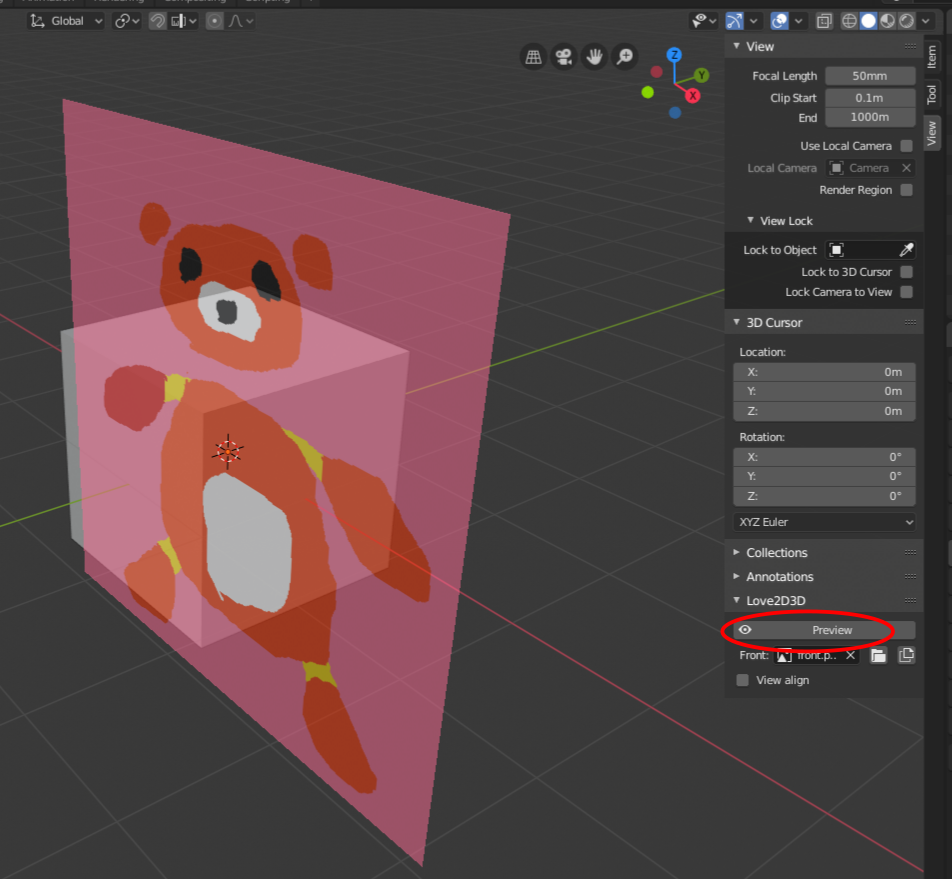Collapse the Love2D3D panel
Image resolution: width=952 pixels, height=879 pixels.
coord(736,600)
